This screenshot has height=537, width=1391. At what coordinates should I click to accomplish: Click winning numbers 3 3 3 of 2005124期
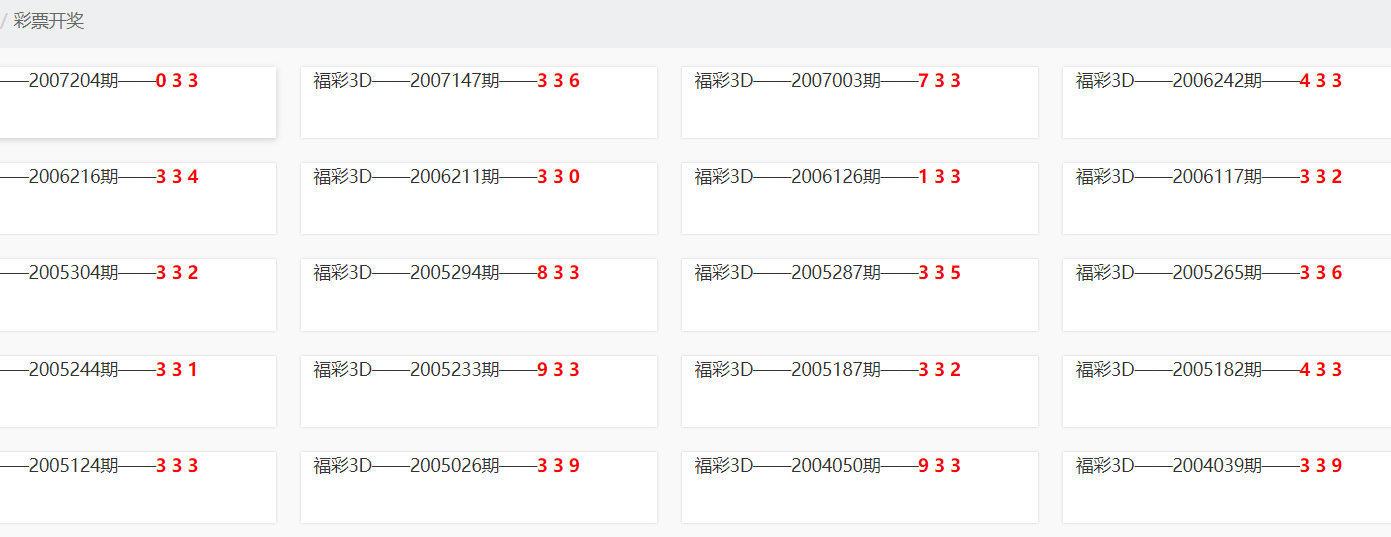(x=178, y=466)
